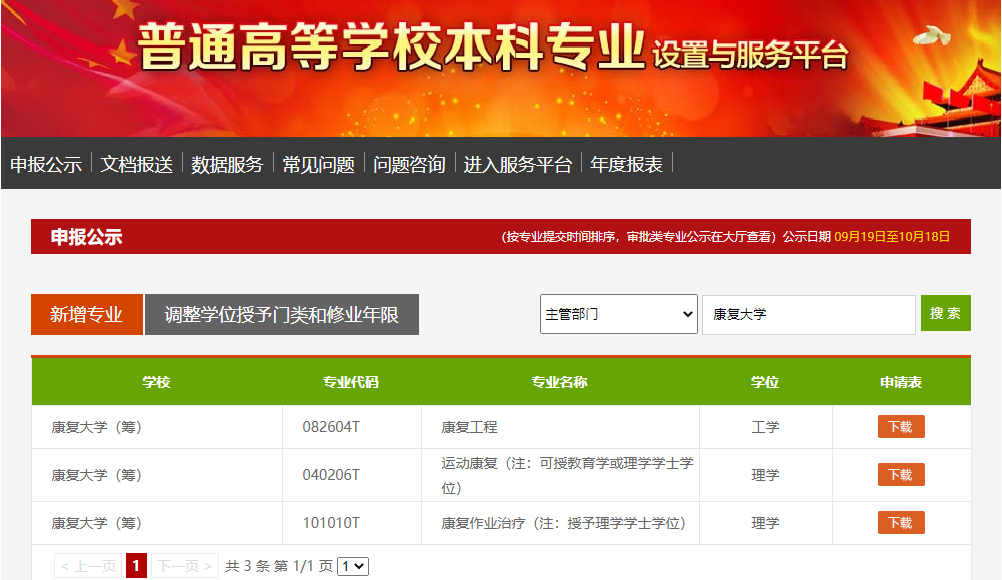The height and width of the screenshot is (580, 1002).
Task: Click the 申报公示 banner heading
Action: point(86,237)
